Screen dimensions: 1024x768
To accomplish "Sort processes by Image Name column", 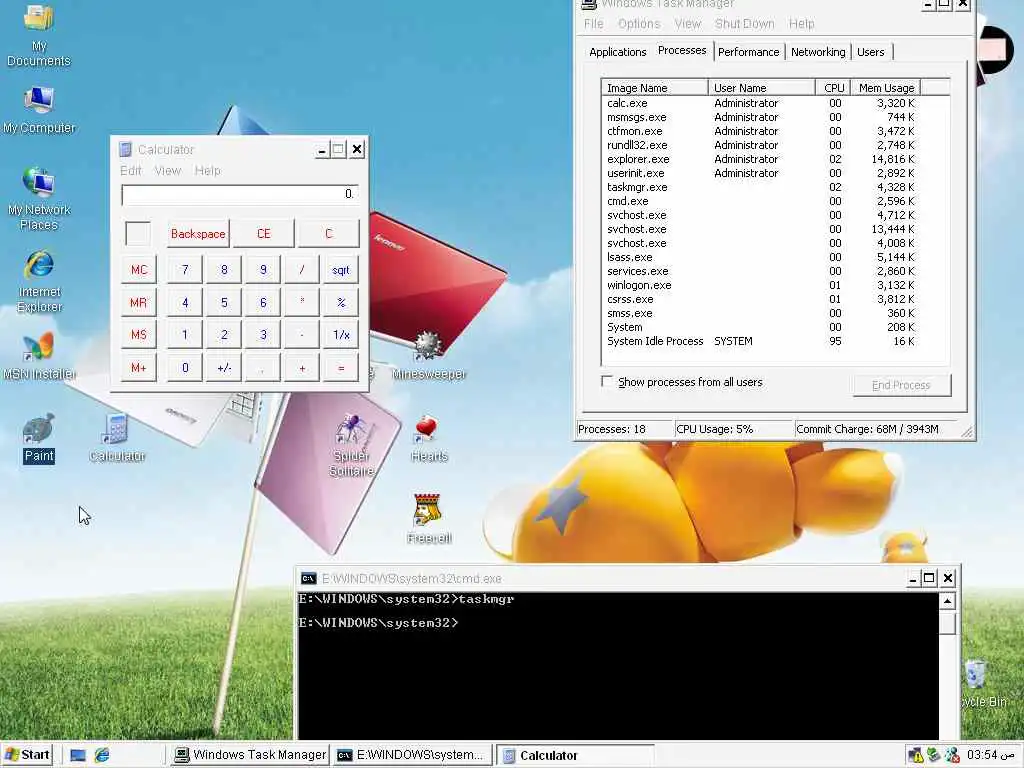I will (654, 88).
